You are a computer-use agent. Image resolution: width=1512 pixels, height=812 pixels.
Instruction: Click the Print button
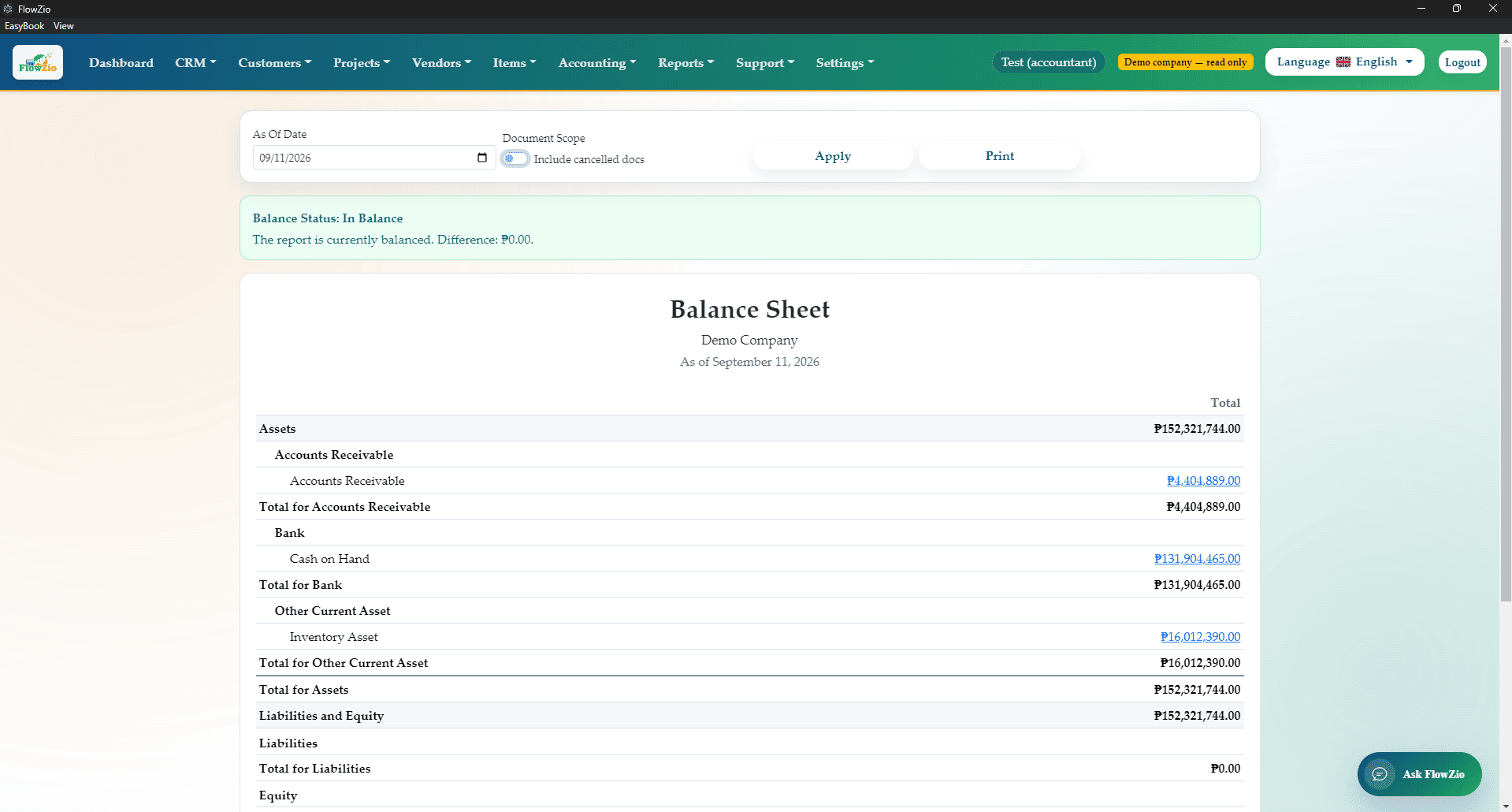coord(999,156)
